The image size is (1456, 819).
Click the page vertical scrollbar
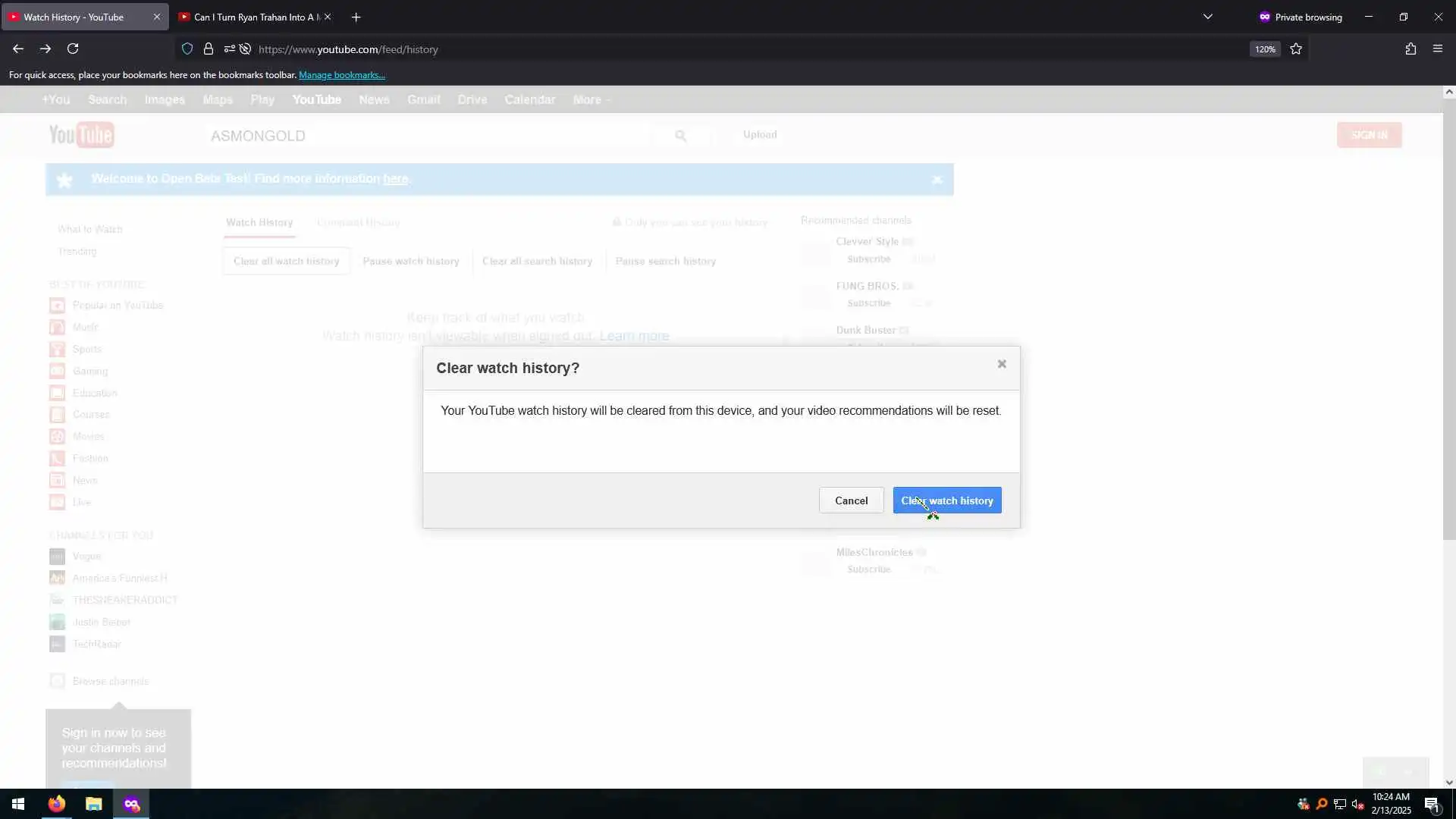pos(1448,318)
